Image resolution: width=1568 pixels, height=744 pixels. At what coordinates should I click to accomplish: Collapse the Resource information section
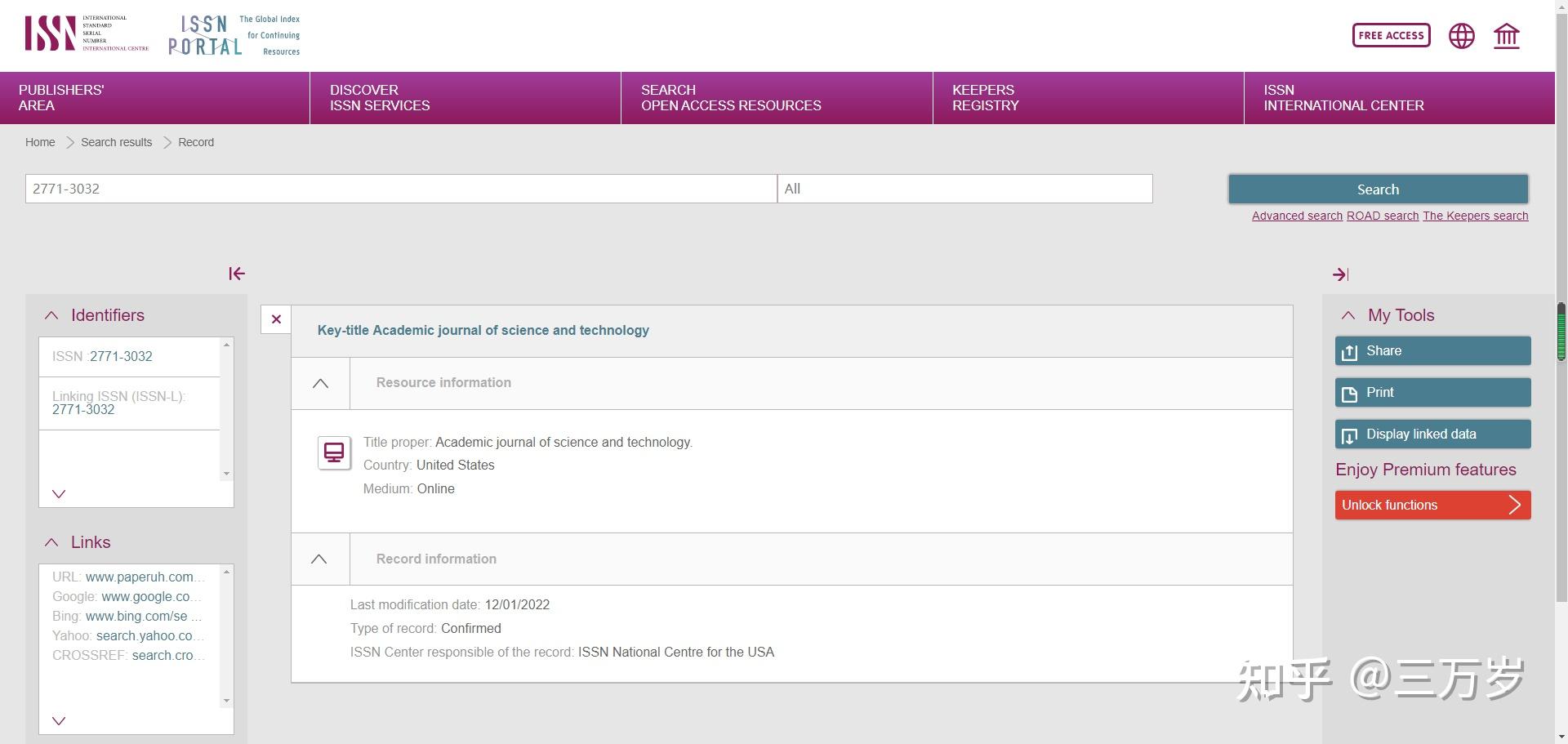point(321,383)
